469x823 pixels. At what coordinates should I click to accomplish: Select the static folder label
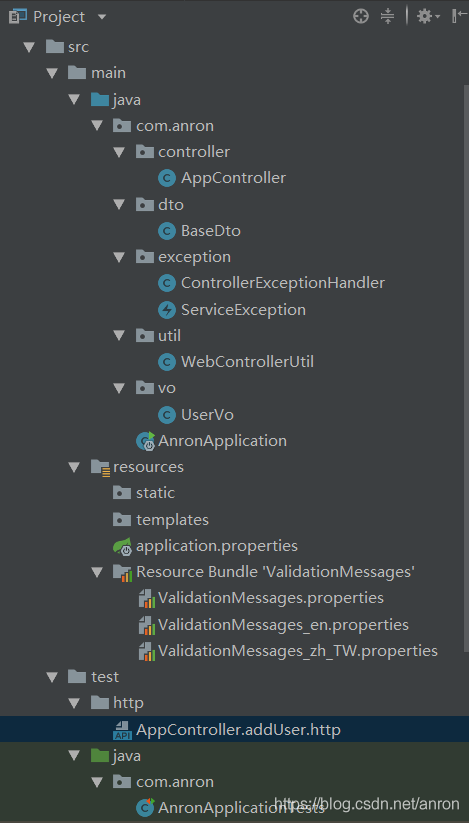point(155,493)
